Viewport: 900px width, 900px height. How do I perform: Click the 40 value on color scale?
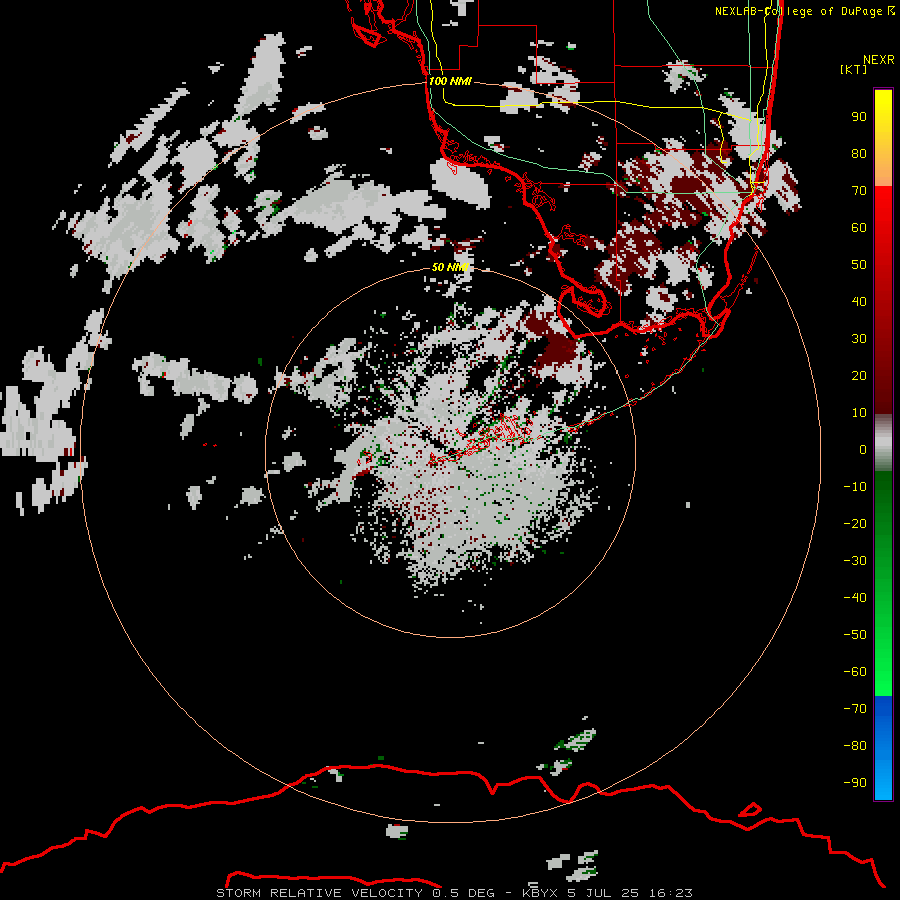pyautogui.click(x=859, y=301)
